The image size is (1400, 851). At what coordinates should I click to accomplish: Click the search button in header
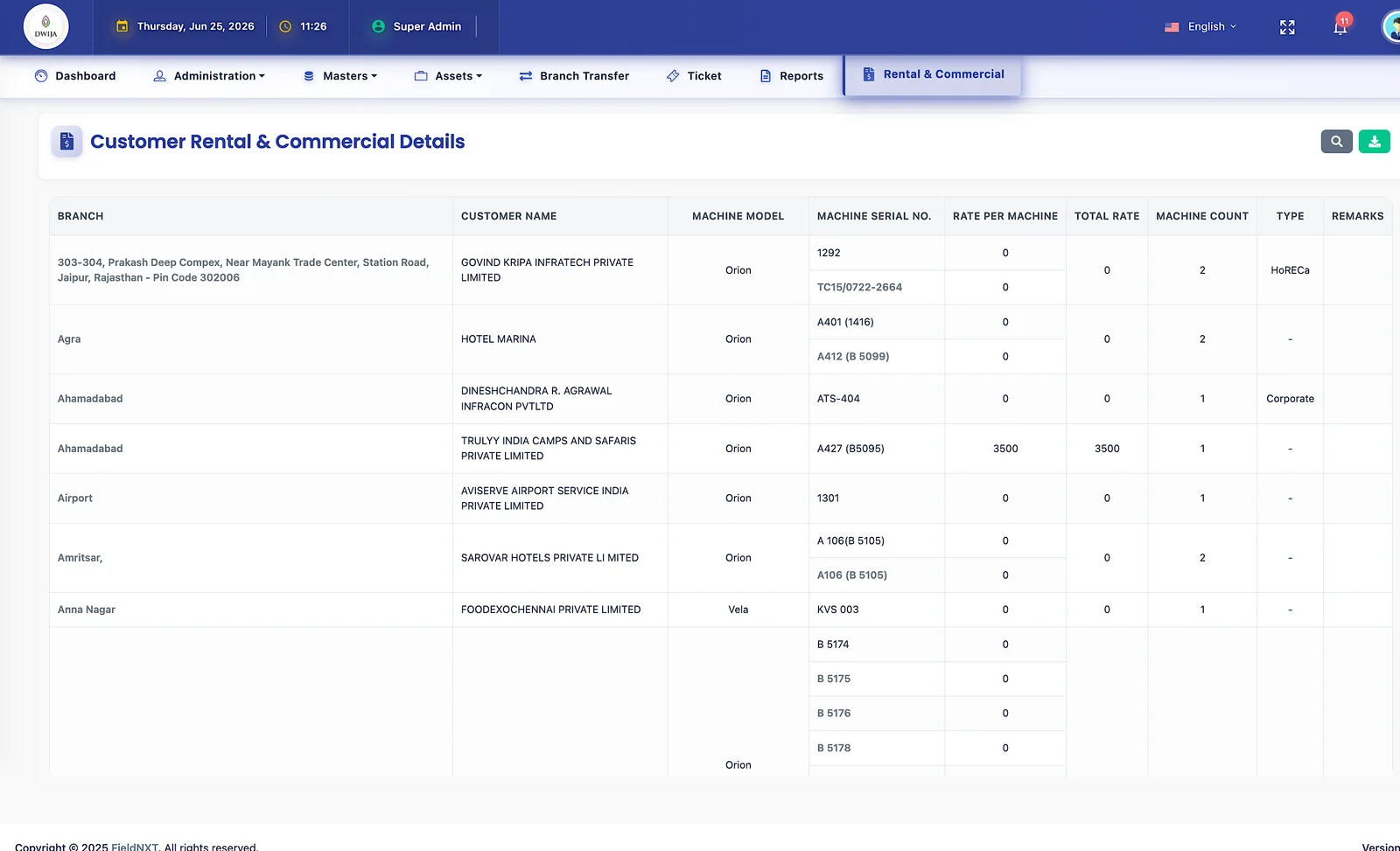click(1336, 142)
